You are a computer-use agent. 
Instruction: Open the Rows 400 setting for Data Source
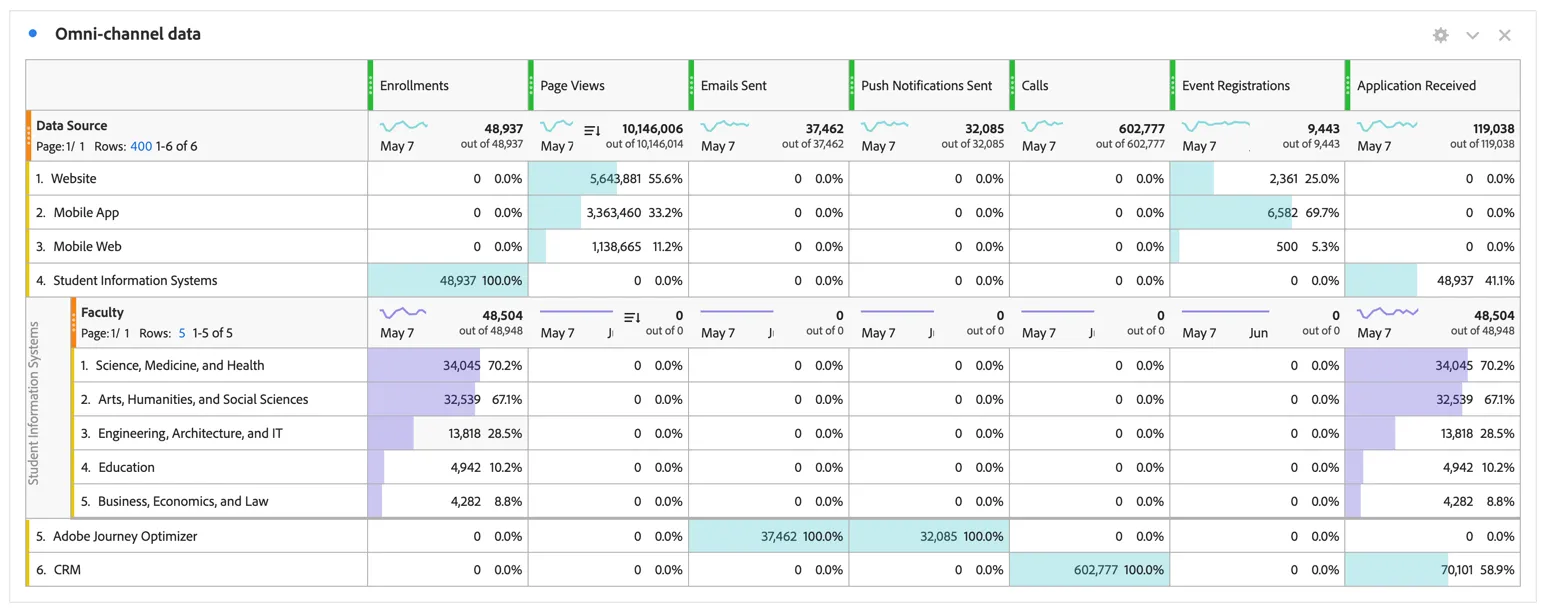pos(141,146)
